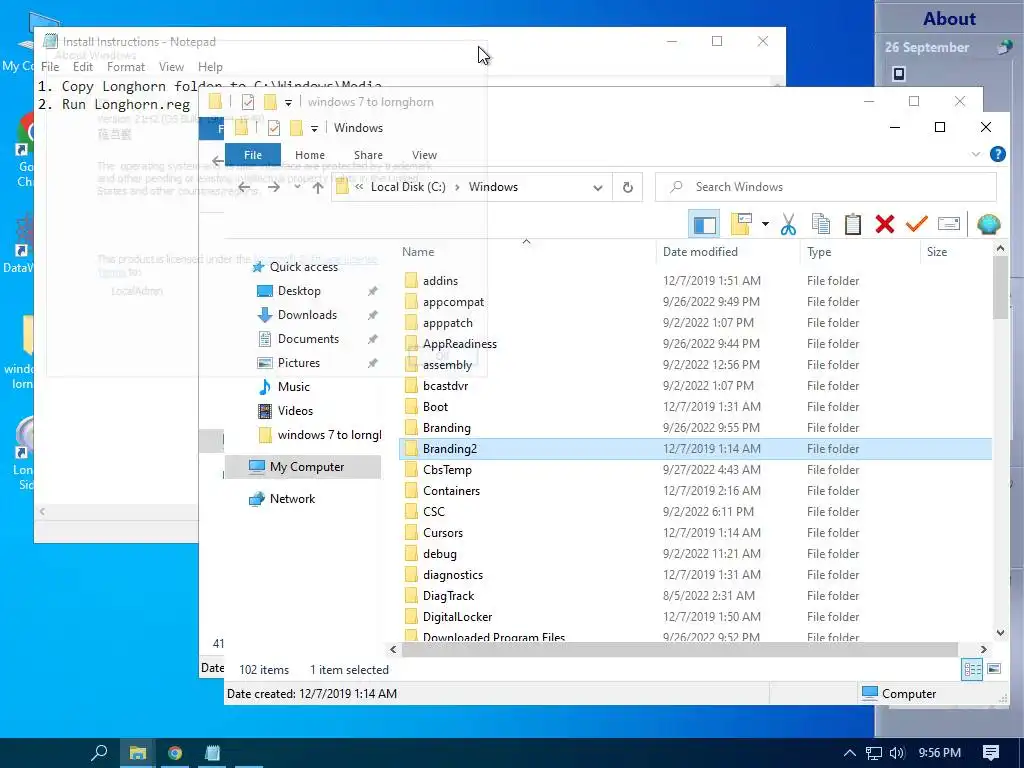This screenshot has height=768, width=1024.
Task: Sort by Date modified column header
Action: click(x=700, y=252)
